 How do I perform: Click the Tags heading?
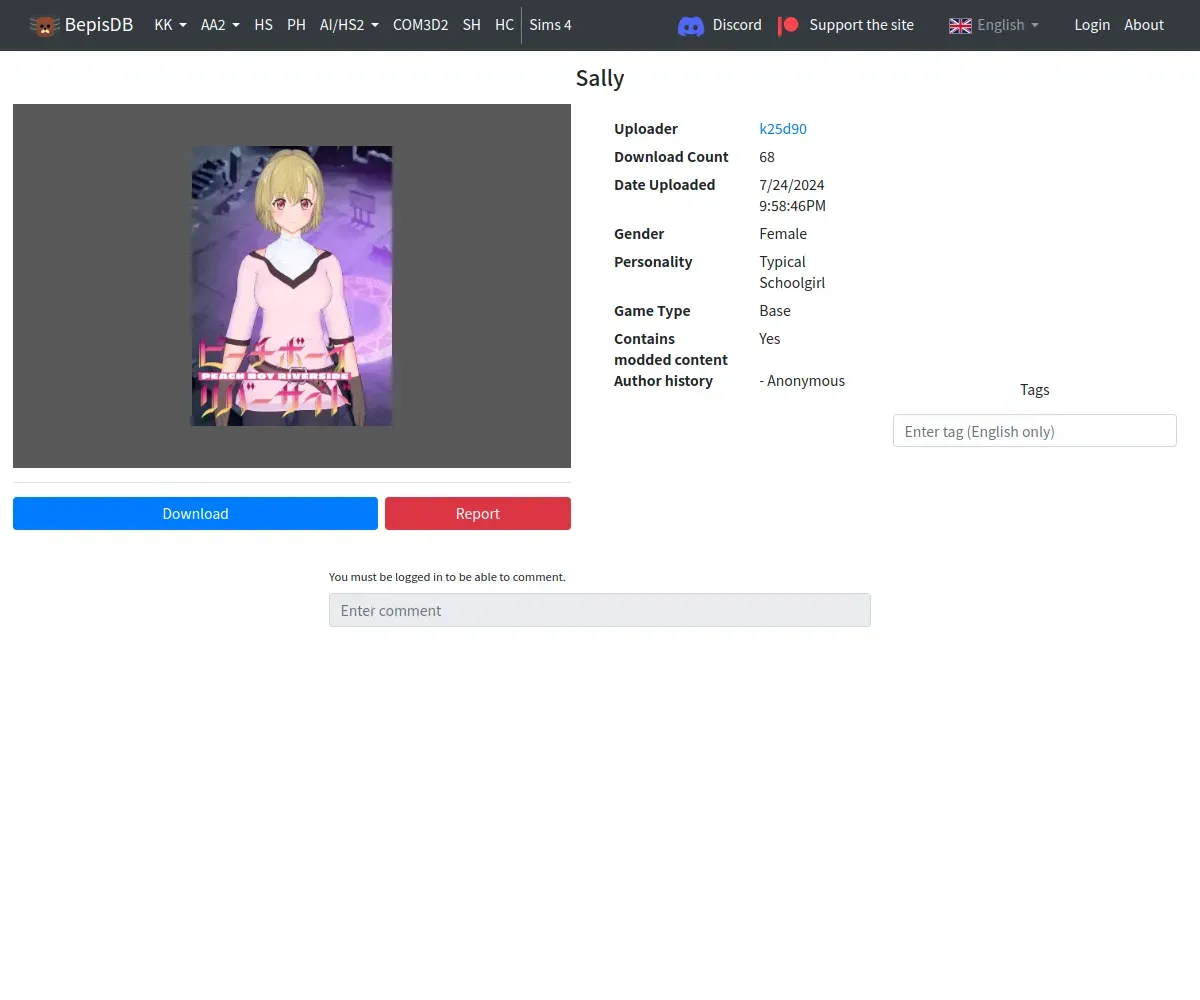point(1035,390)
